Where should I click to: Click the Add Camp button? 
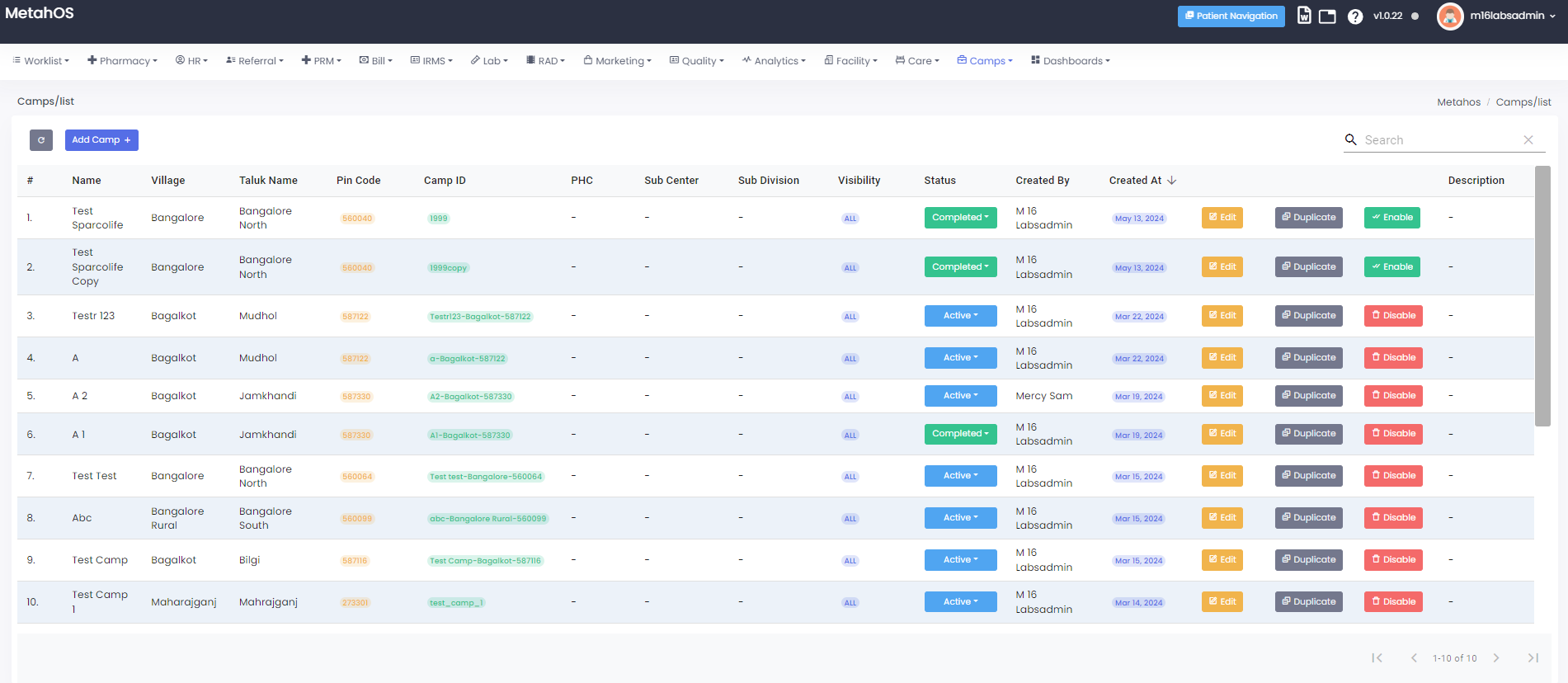(101, 140)
